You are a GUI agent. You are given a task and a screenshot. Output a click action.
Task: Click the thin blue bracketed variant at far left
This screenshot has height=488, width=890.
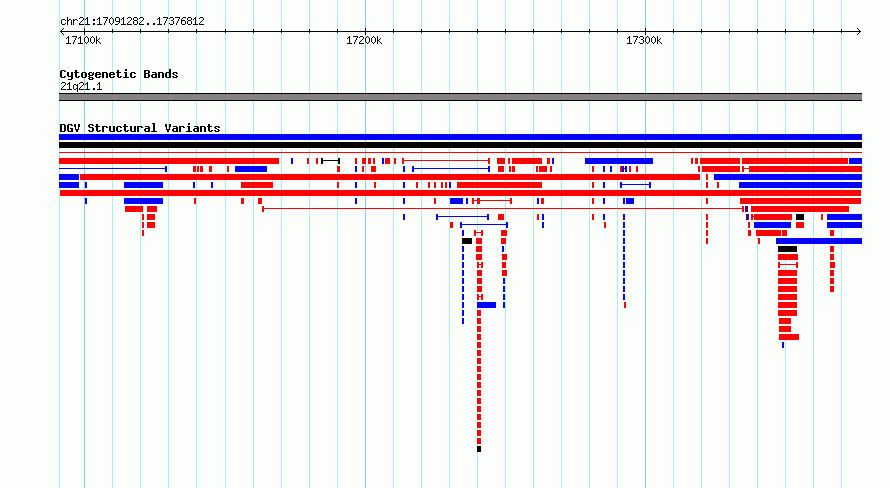pos(113,169)
